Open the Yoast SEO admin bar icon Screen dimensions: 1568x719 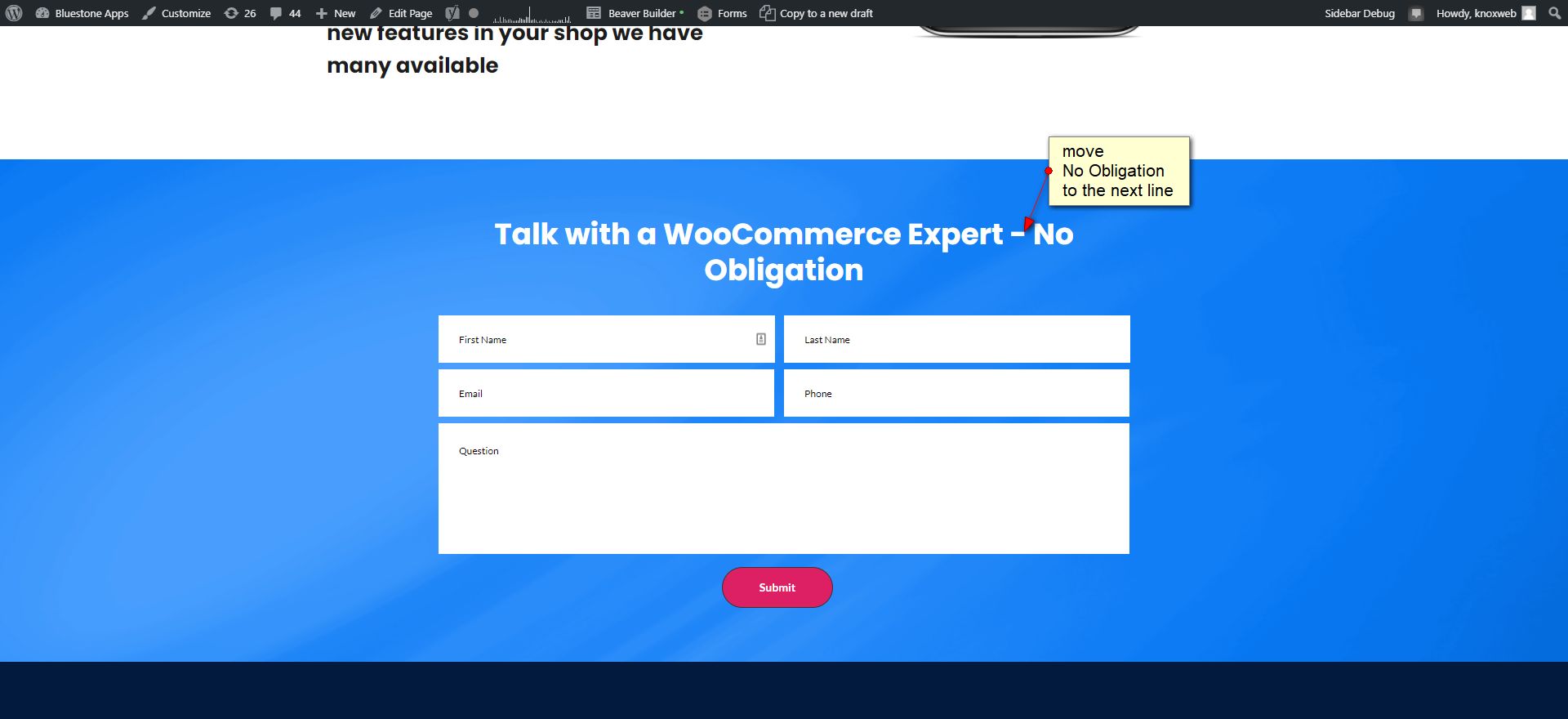click(x=452, y=13)
